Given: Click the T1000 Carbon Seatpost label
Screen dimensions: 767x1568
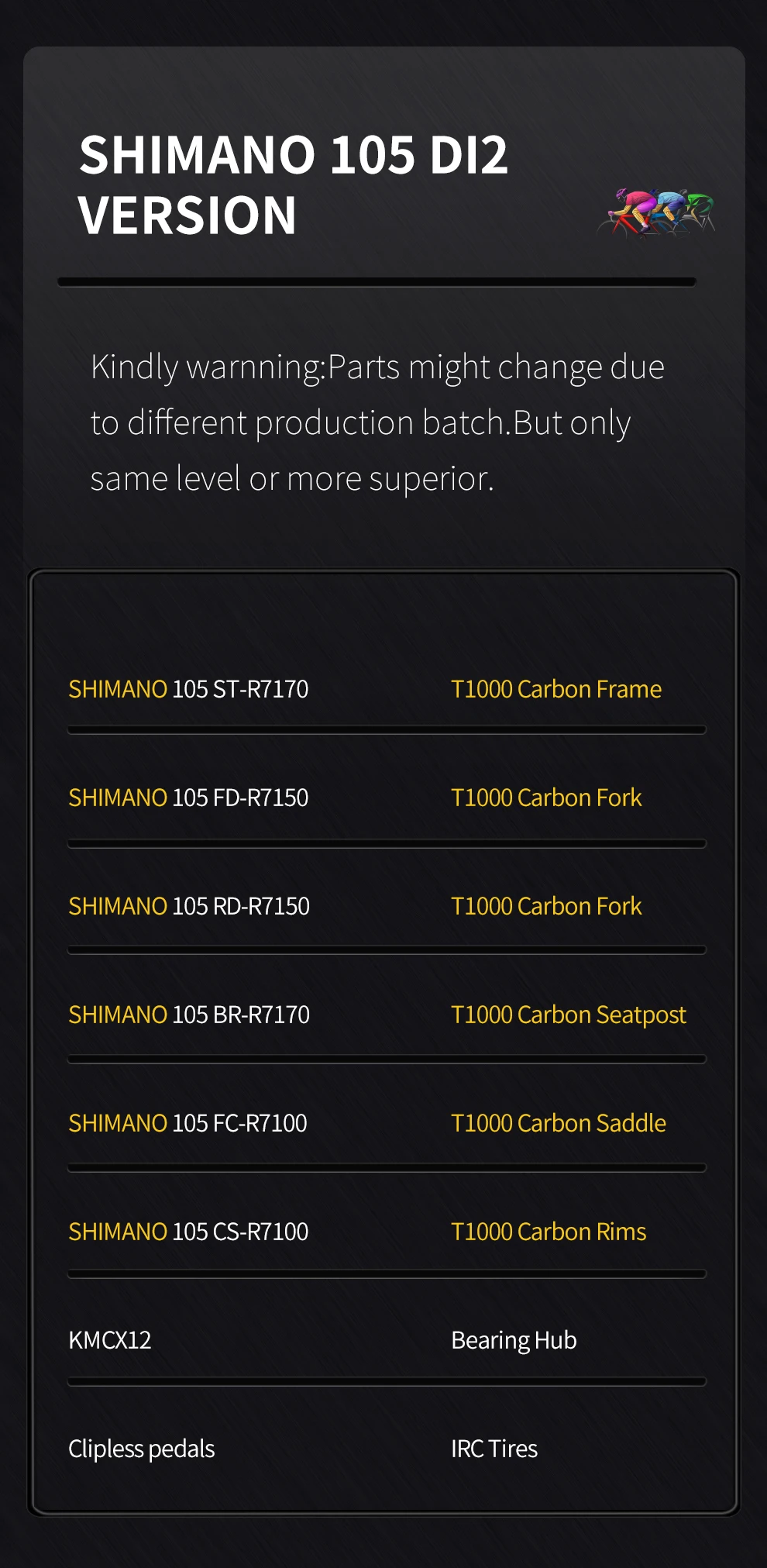Looking at the screenshot, I should pyautogui.click(x=568, y=1015).
